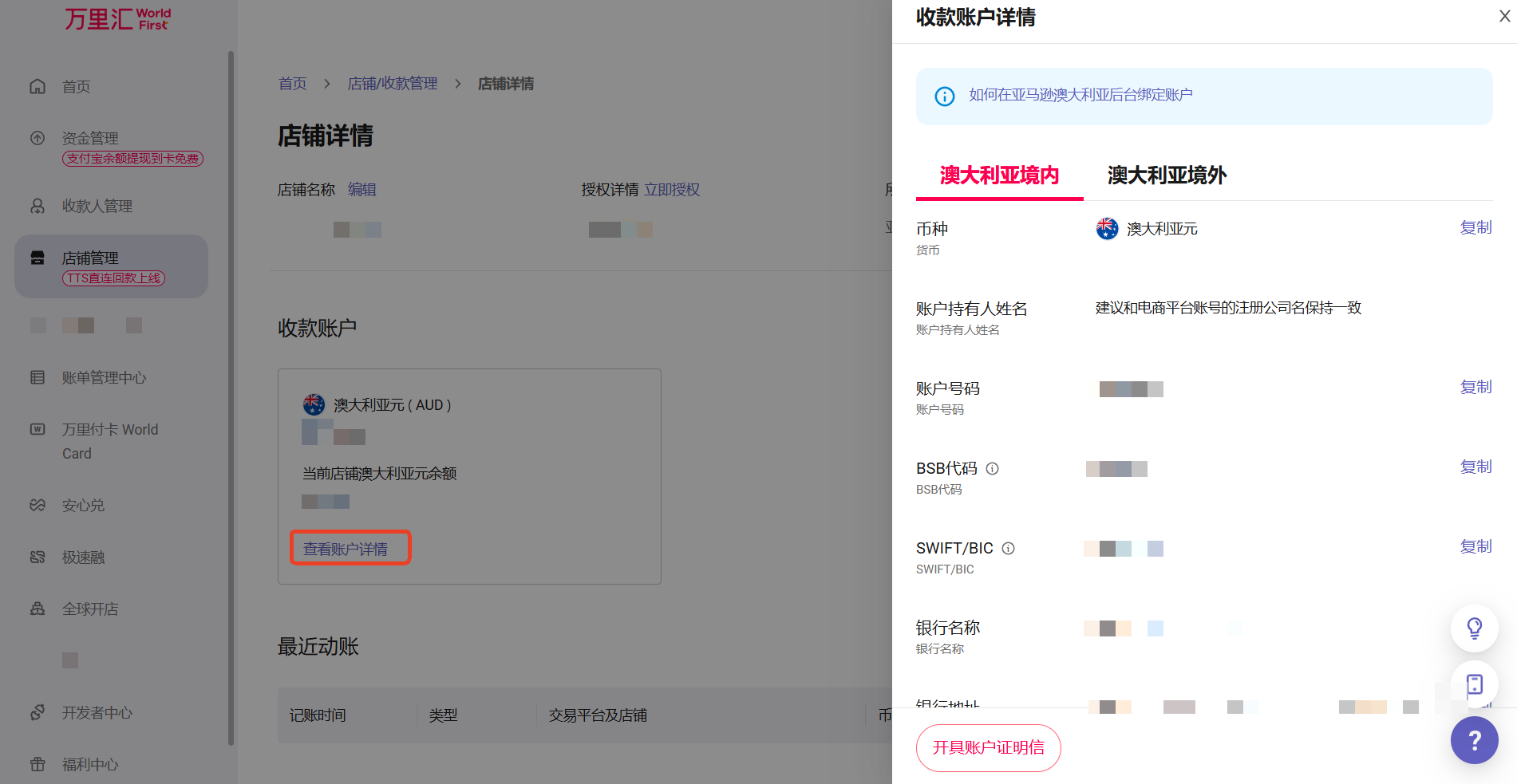
Task: Select the 澳大利亚境内 tab
Action: 999,175
